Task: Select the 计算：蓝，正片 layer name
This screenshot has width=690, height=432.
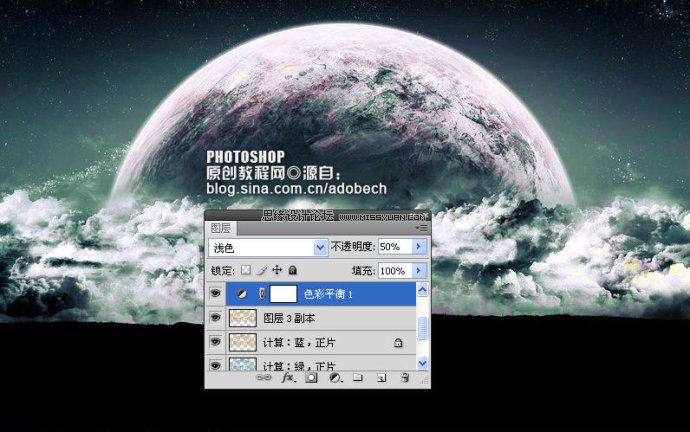Action: pyautogui.click(x=299, y=342)
